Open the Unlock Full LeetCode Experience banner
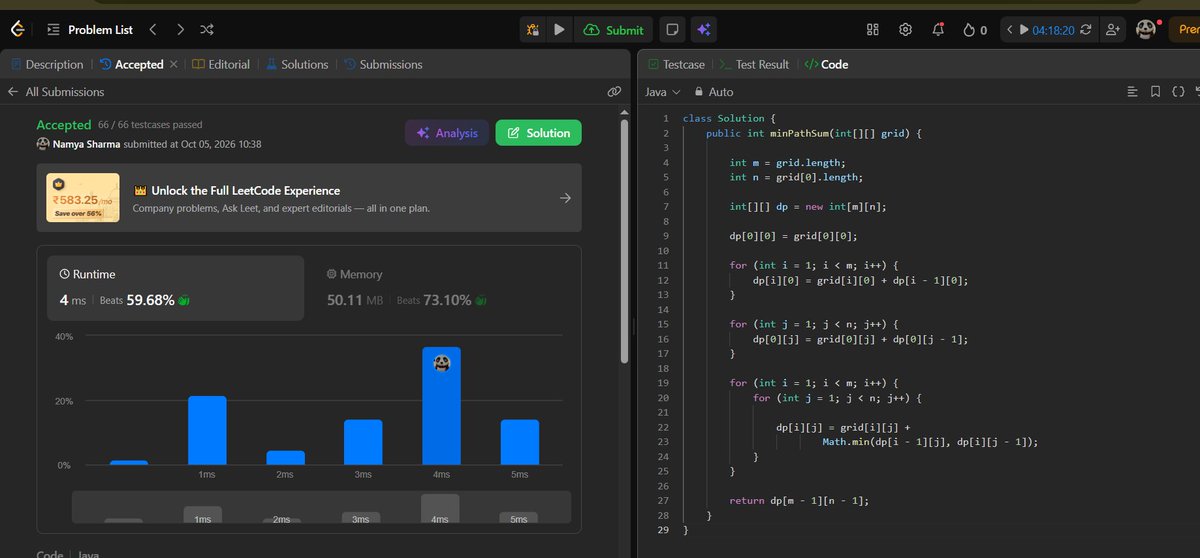1200x558 pixels. coord(309,198)
